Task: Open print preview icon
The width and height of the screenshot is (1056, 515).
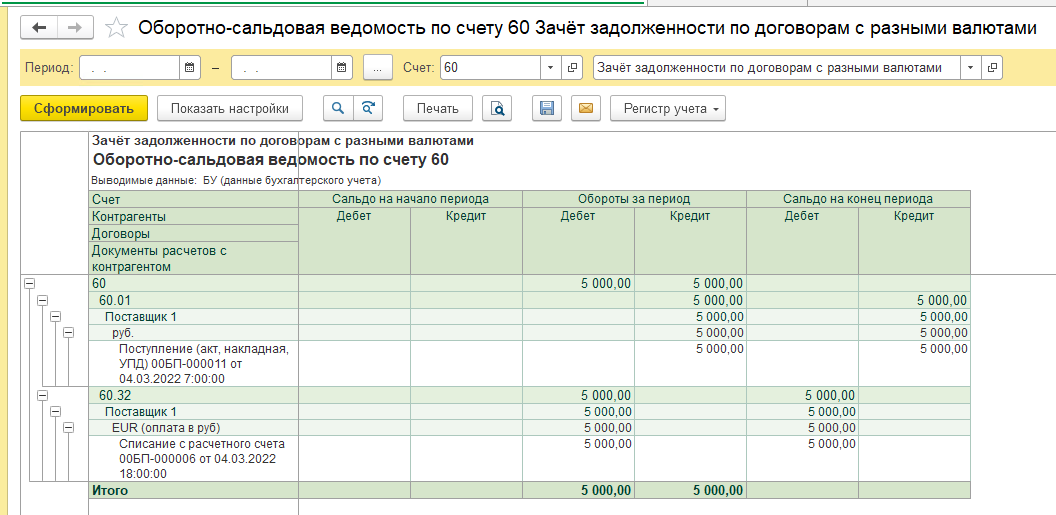Action: [x=497, y=108]
